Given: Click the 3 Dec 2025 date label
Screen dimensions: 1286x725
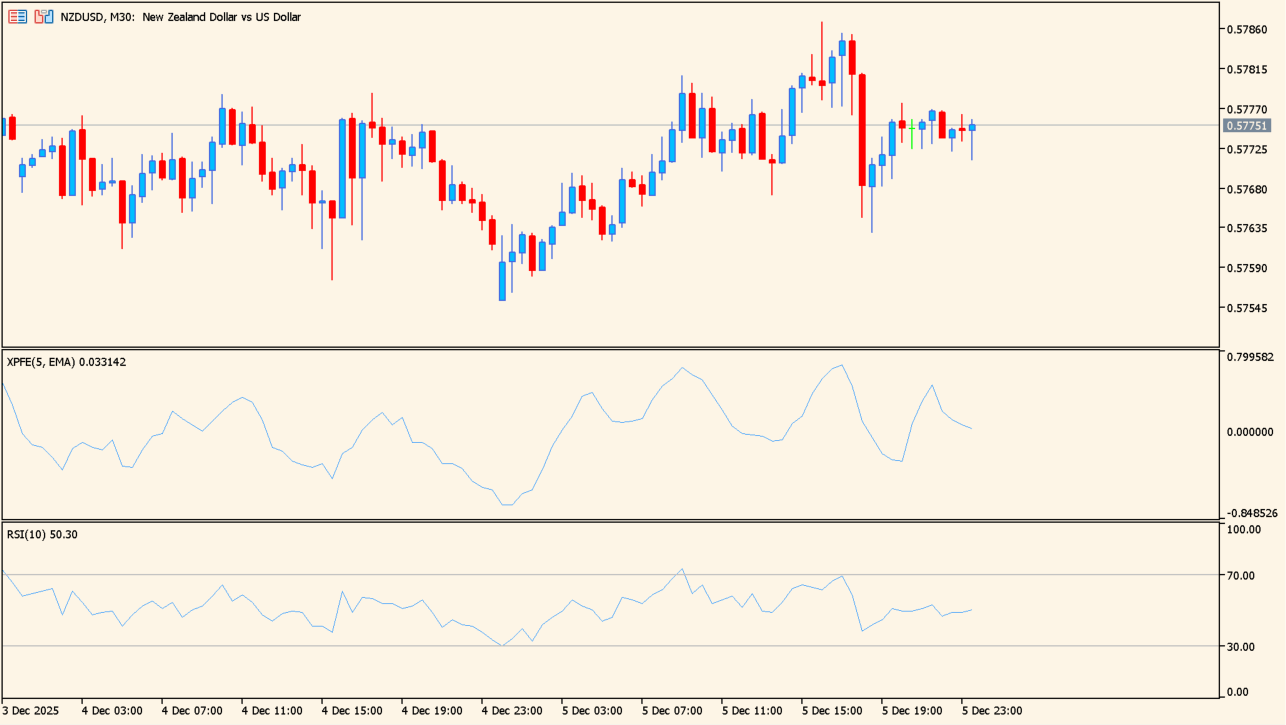Looking at the screenshot, I should pos(32,711).
